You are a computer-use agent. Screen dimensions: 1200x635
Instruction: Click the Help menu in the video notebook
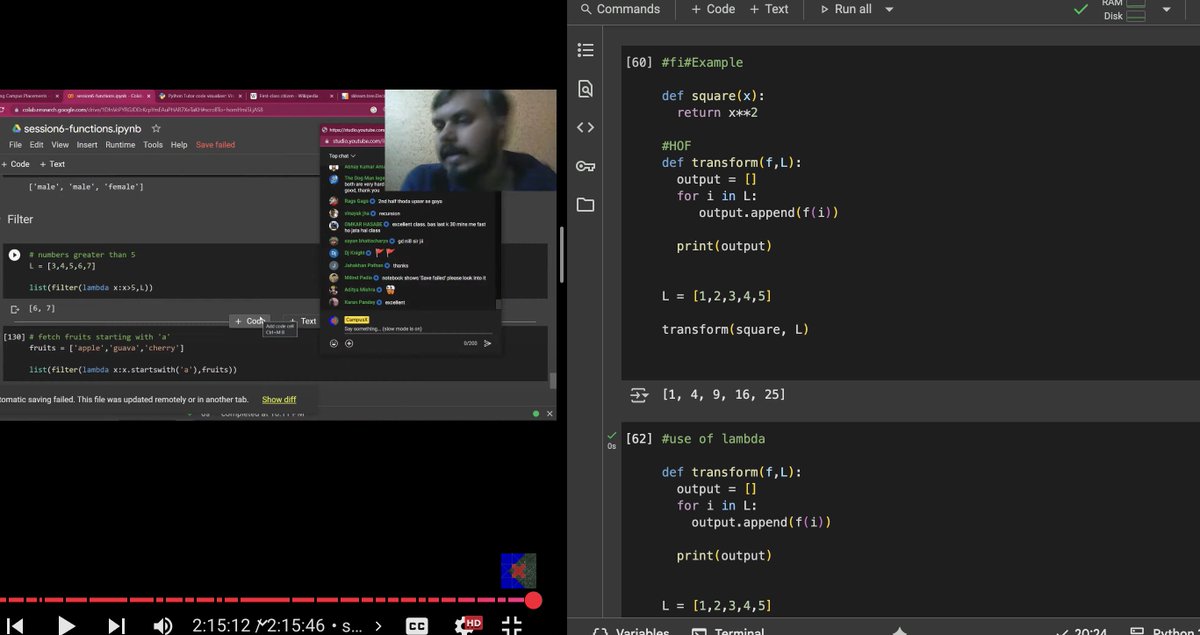coord(179,145)
